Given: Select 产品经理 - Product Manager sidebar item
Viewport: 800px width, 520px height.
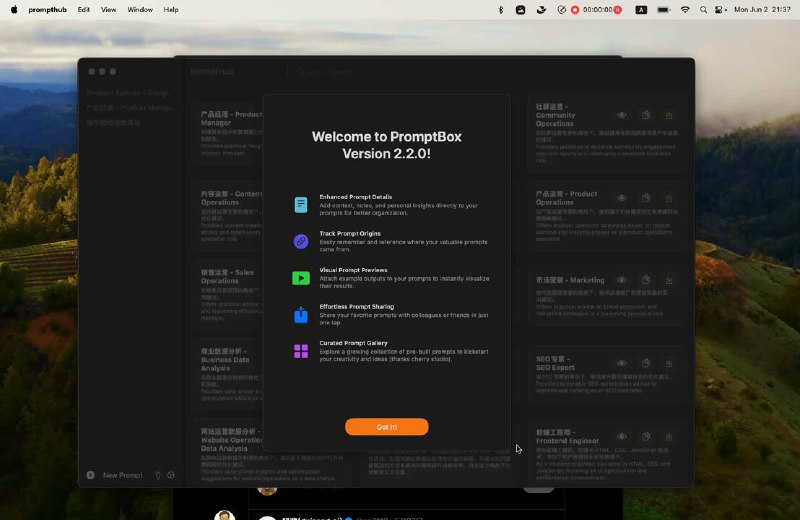Looking at the screenshot, I should tap(130, 108).
